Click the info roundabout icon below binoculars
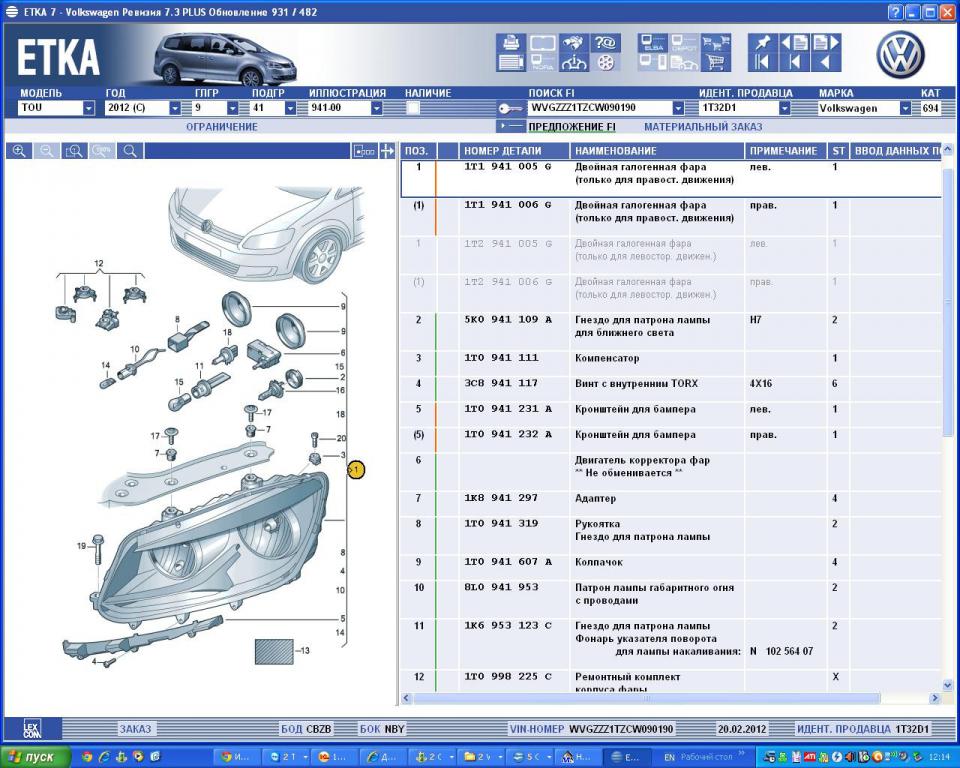960x768 pixels. tap(574, 62)
